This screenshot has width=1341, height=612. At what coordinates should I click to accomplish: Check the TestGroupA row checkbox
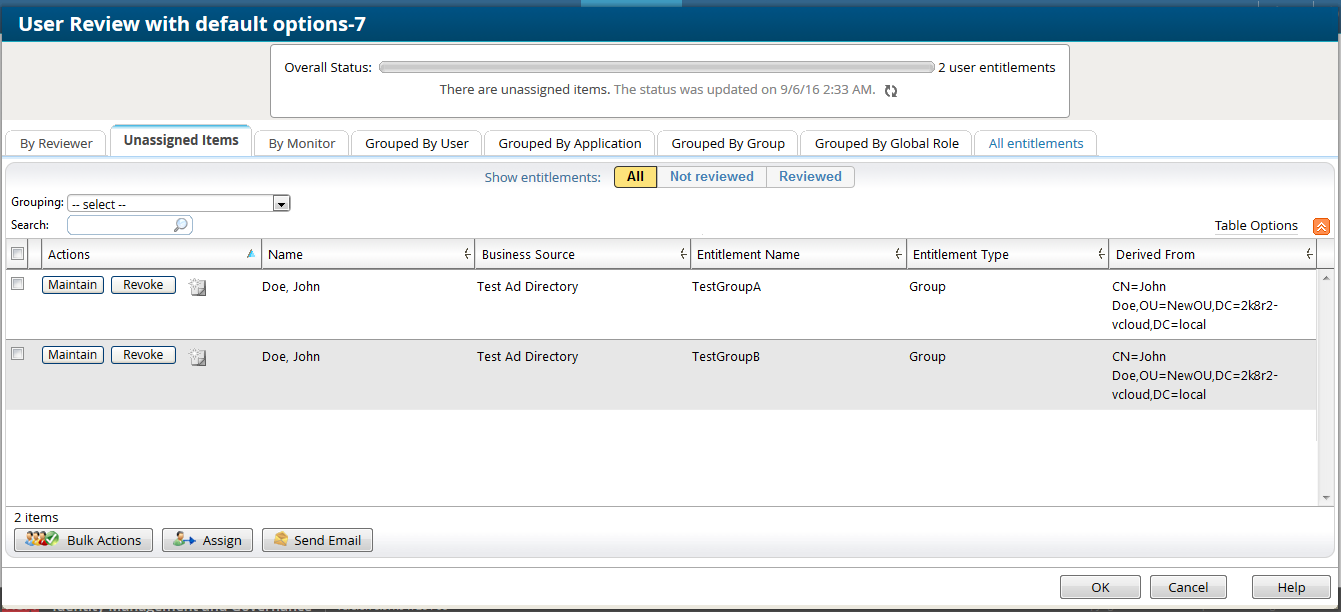tap(17, 284)
